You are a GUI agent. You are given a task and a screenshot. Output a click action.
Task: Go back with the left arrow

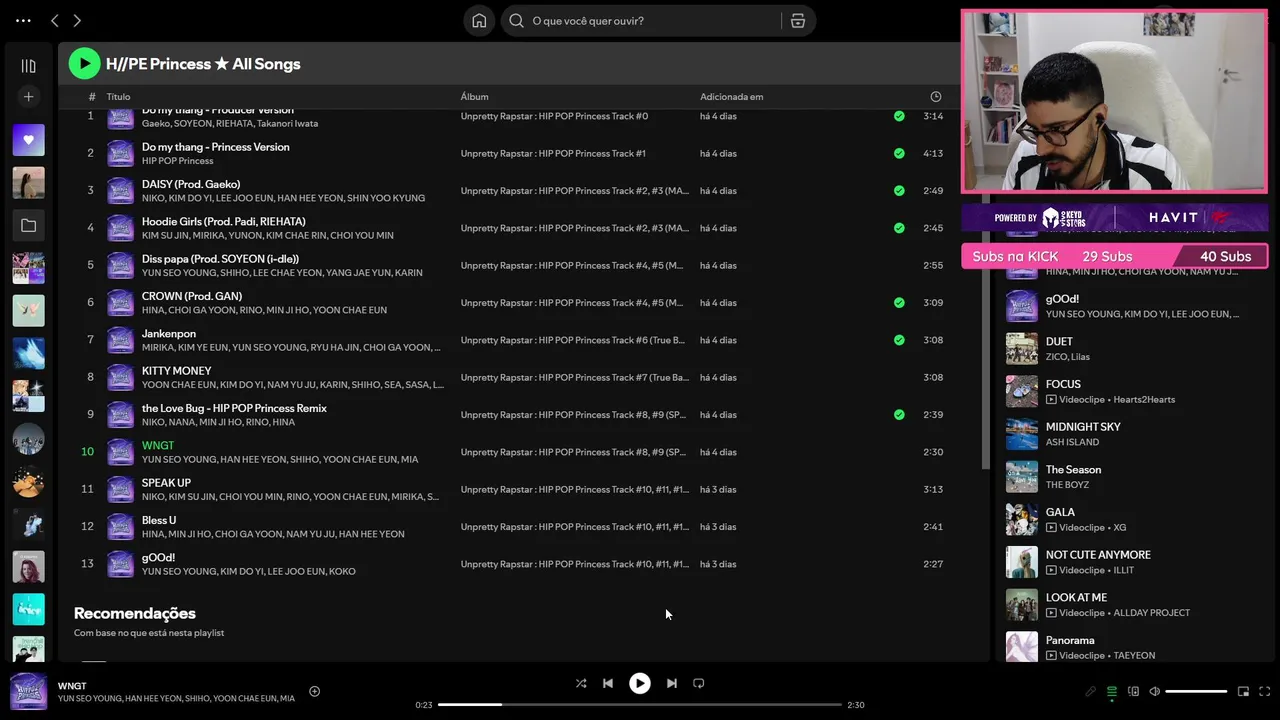tap(55, 21)
